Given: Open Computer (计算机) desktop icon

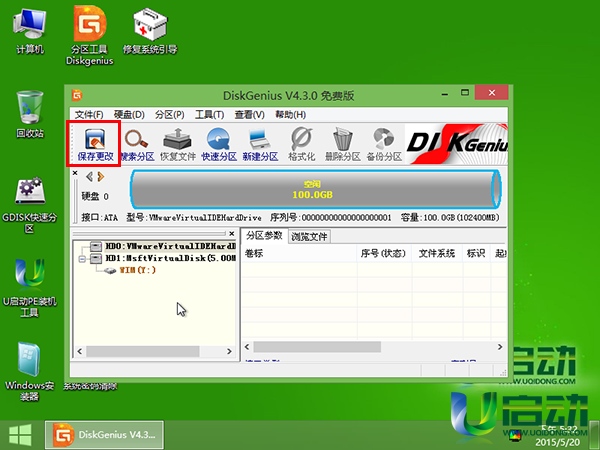Looking at the screenshot, I should coord(29,32).
